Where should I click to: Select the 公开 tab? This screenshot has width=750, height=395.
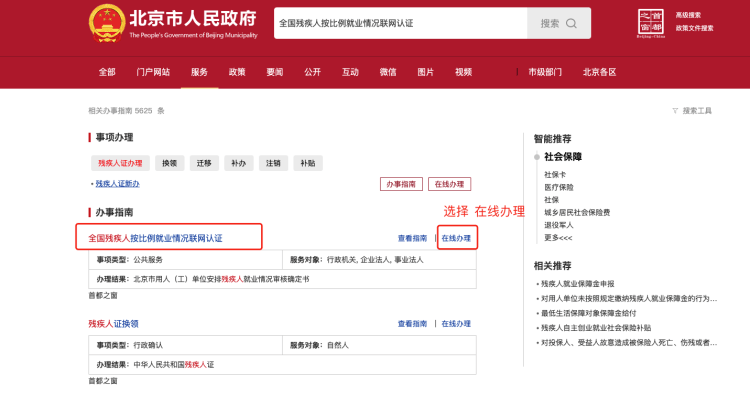312,72
